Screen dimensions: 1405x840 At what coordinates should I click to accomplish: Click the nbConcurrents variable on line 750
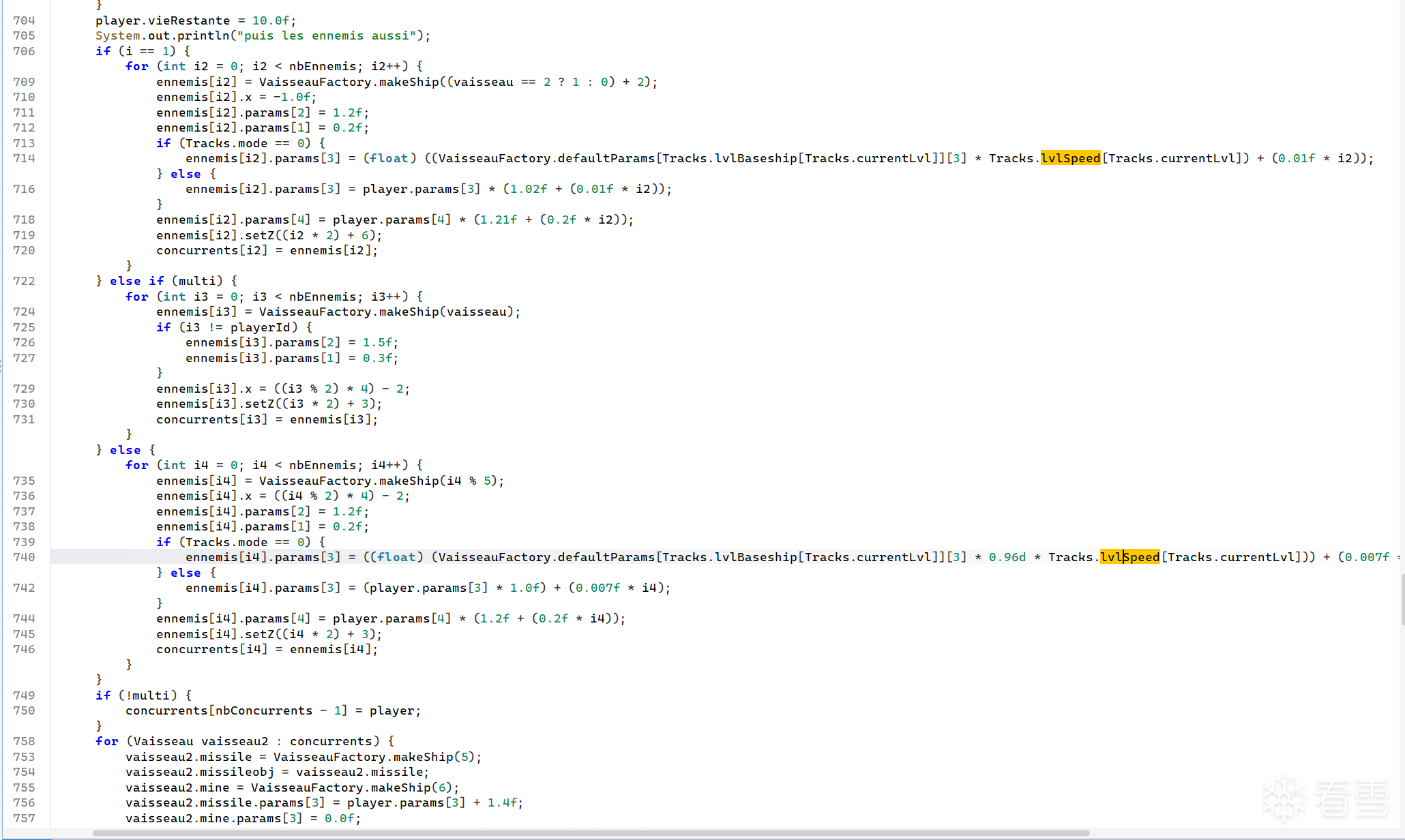click(x=264, y=710)
